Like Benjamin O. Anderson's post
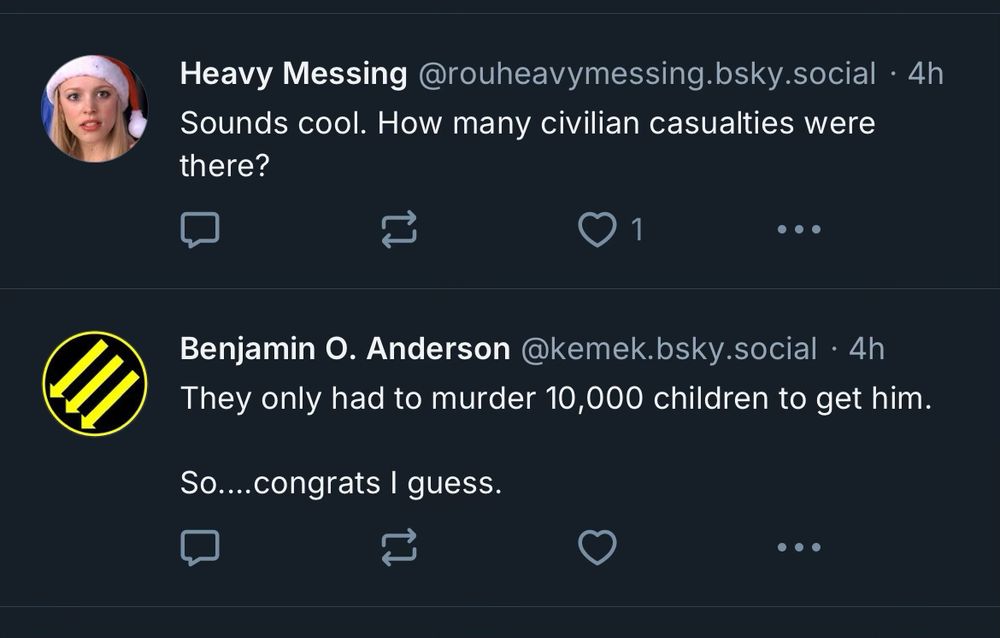 (598, 547)
